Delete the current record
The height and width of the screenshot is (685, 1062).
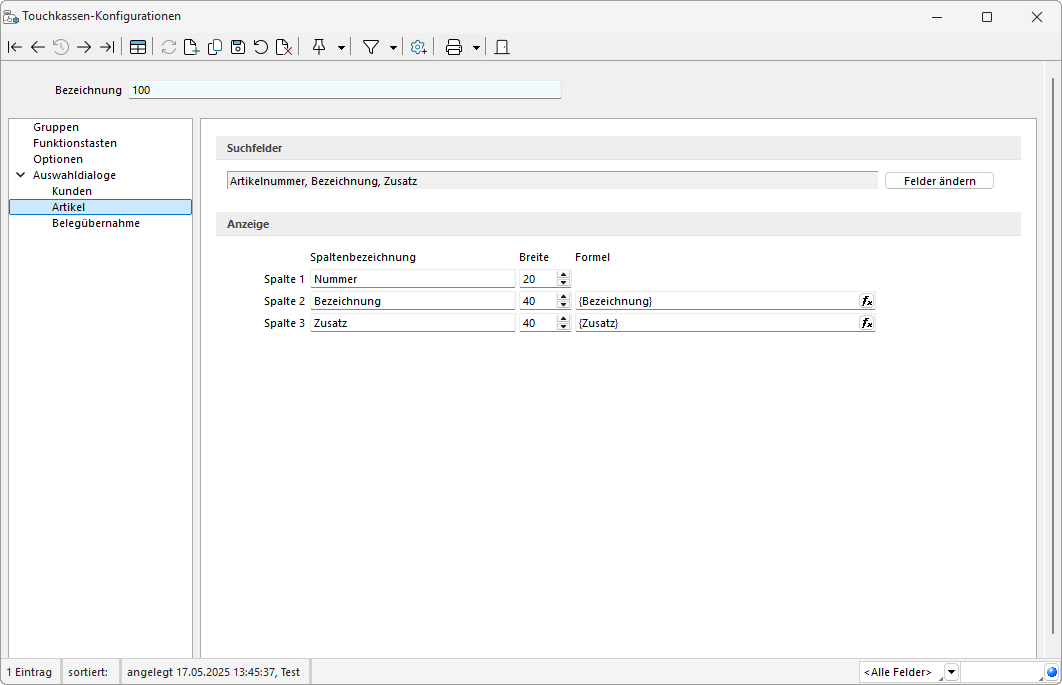click(x=284, y=47)
